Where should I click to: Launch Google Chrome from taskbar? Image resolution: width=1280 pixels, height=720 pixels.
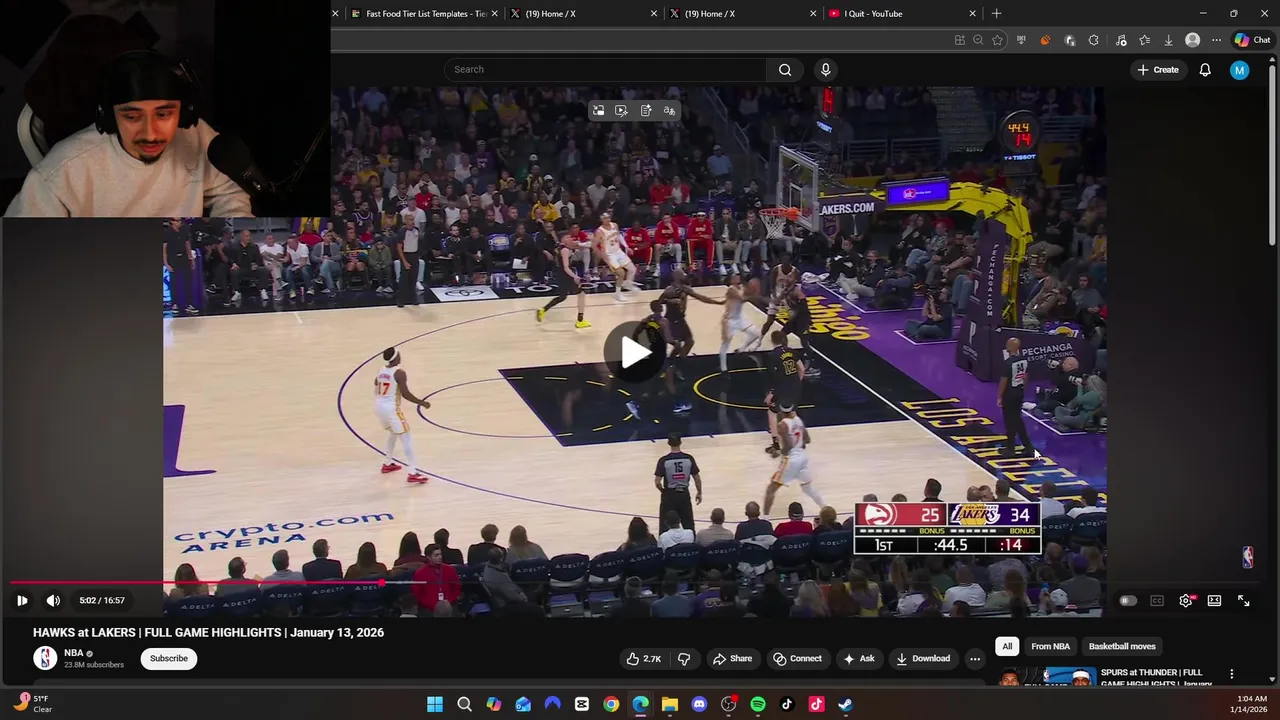[x=611, y=704]
